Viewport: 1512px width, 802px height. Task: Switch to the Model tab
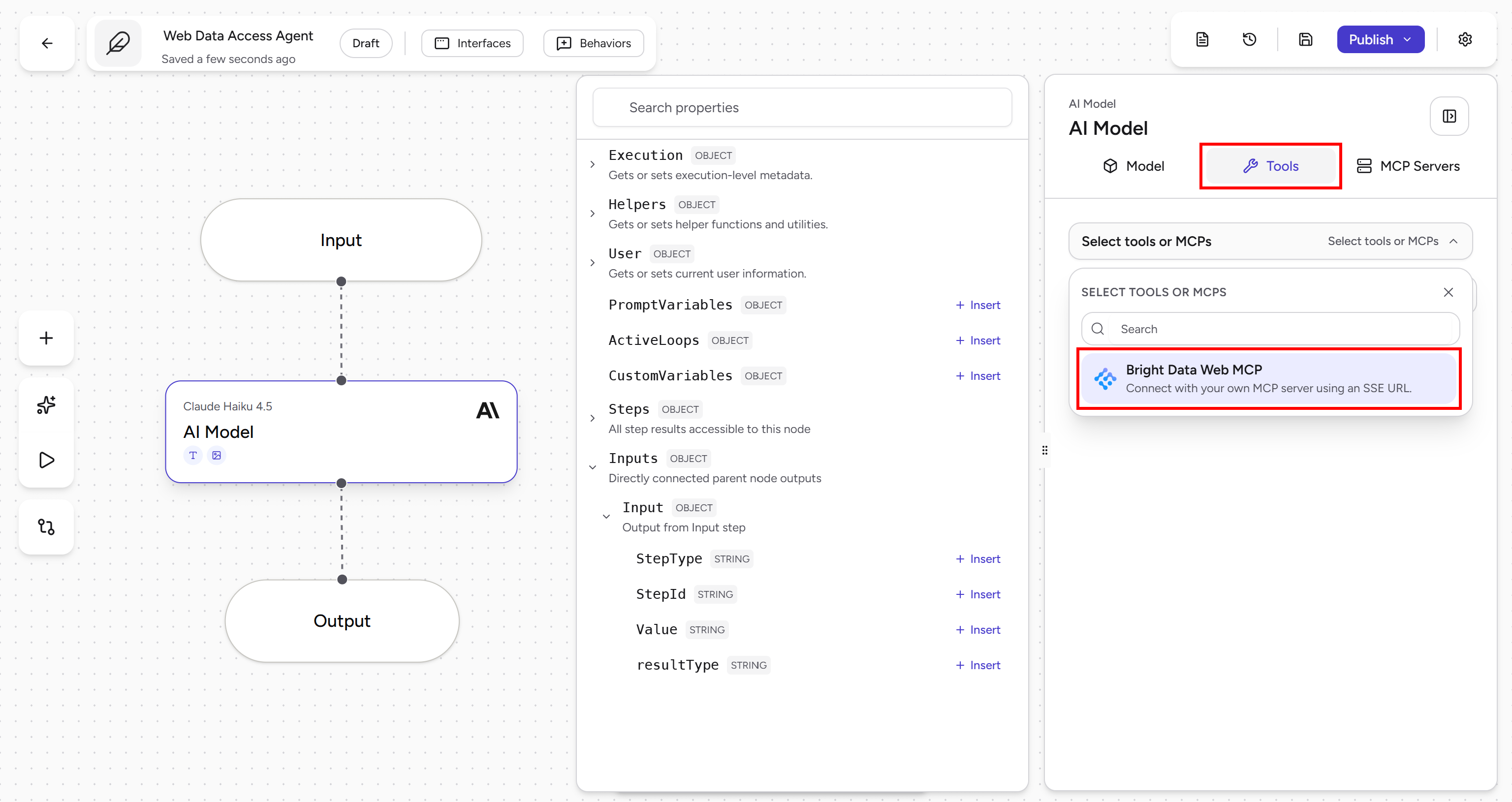pos(1133,166)
